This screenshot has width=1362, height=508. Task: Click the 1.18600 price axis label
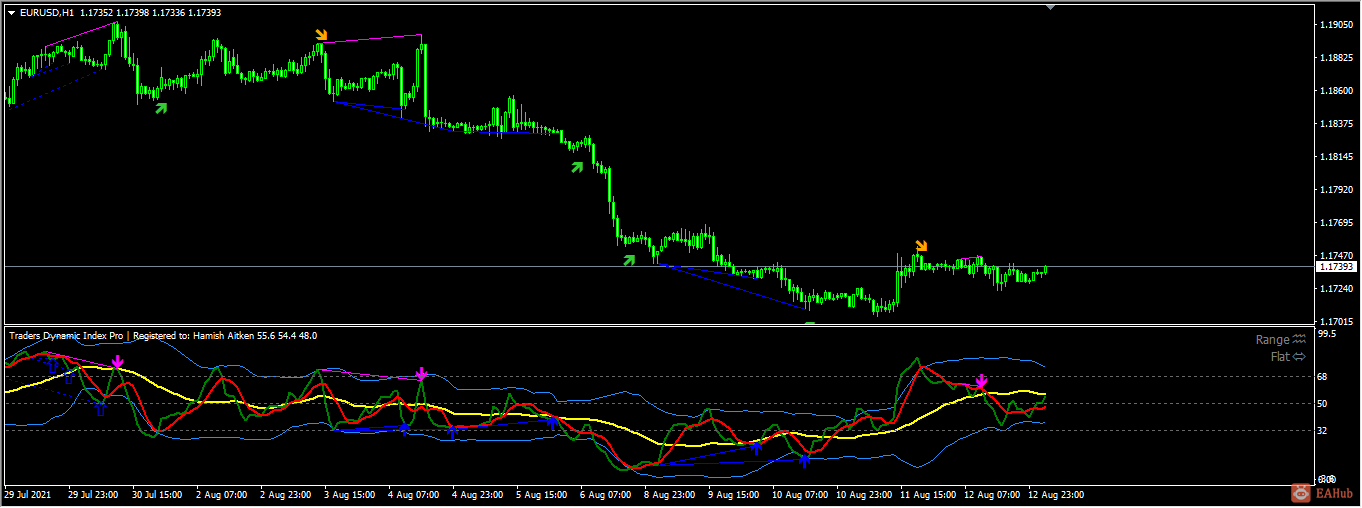pos(1337,91)
